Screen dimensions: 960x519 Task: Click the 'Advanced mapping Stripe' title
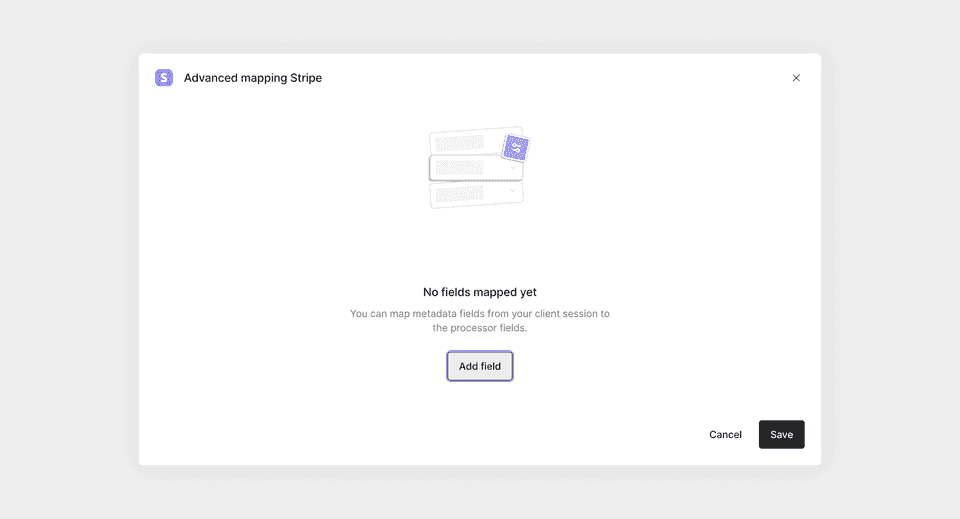click(253, 78)
